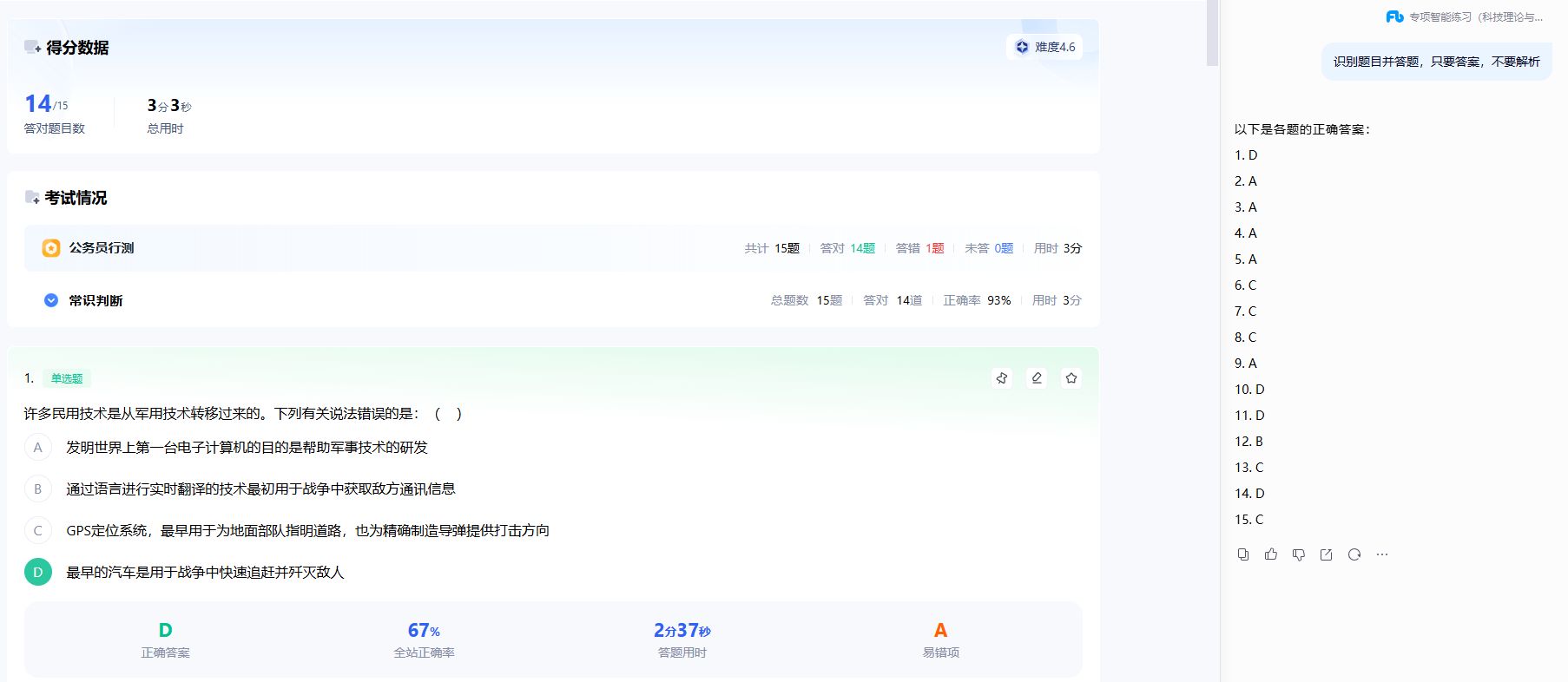Regenerate the AI answer
1568x682 pixels.
[1354, 554]
